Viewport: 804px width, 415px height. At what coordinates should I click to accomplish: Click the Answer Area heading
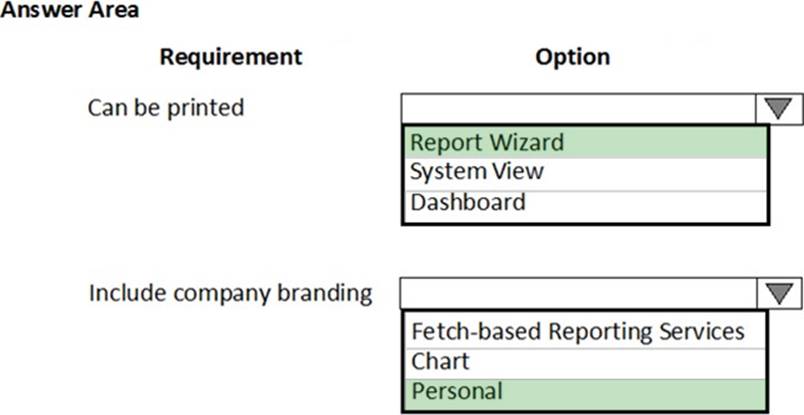pyautogui.click(x=70, y=10)
